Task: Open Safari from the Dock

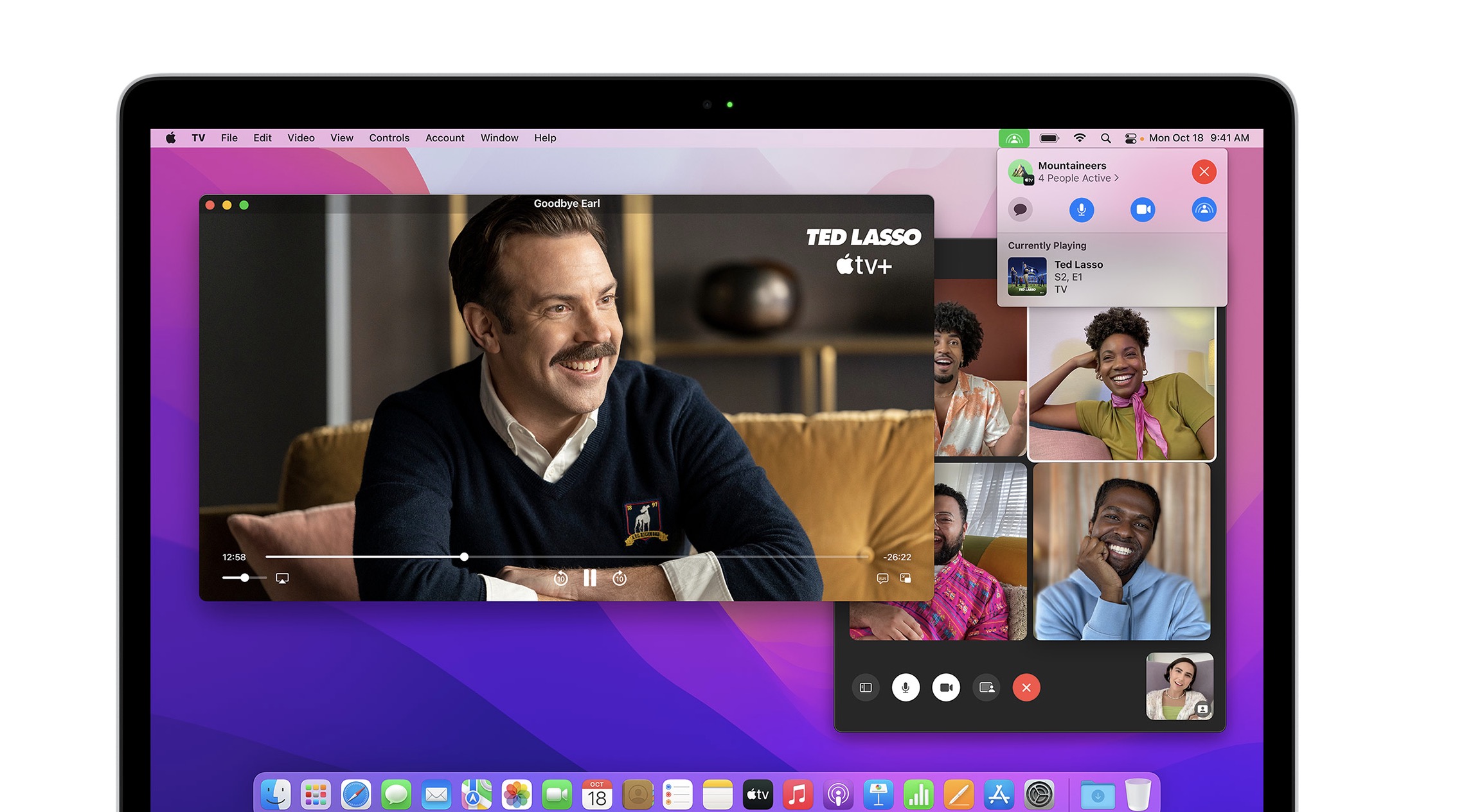Action: pos(356,795)
